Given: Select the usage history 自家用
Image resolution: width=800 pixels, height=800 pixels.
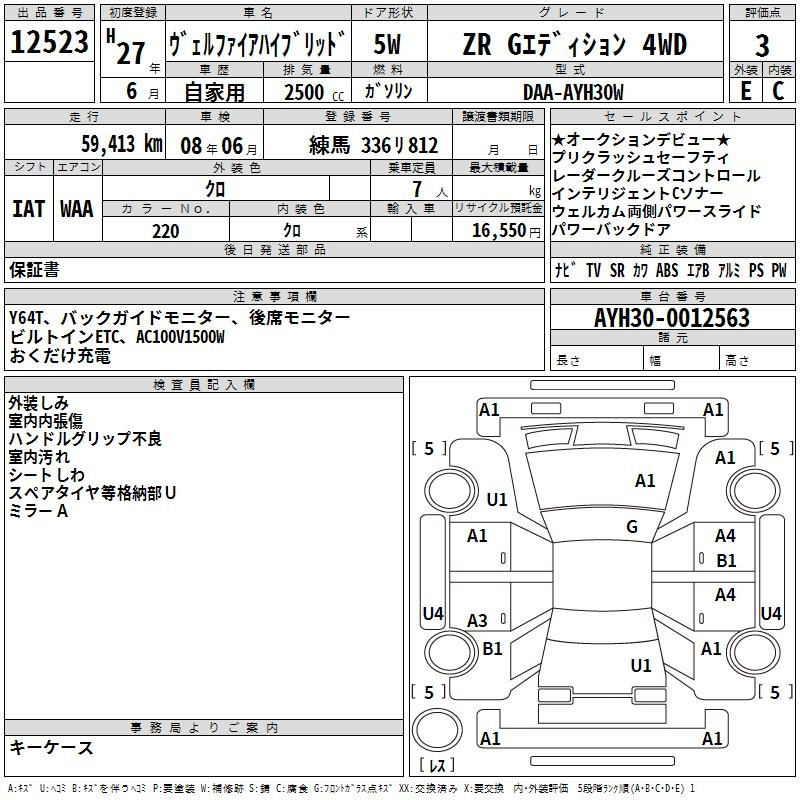Looking at the screenshot, I should (214, 92).
